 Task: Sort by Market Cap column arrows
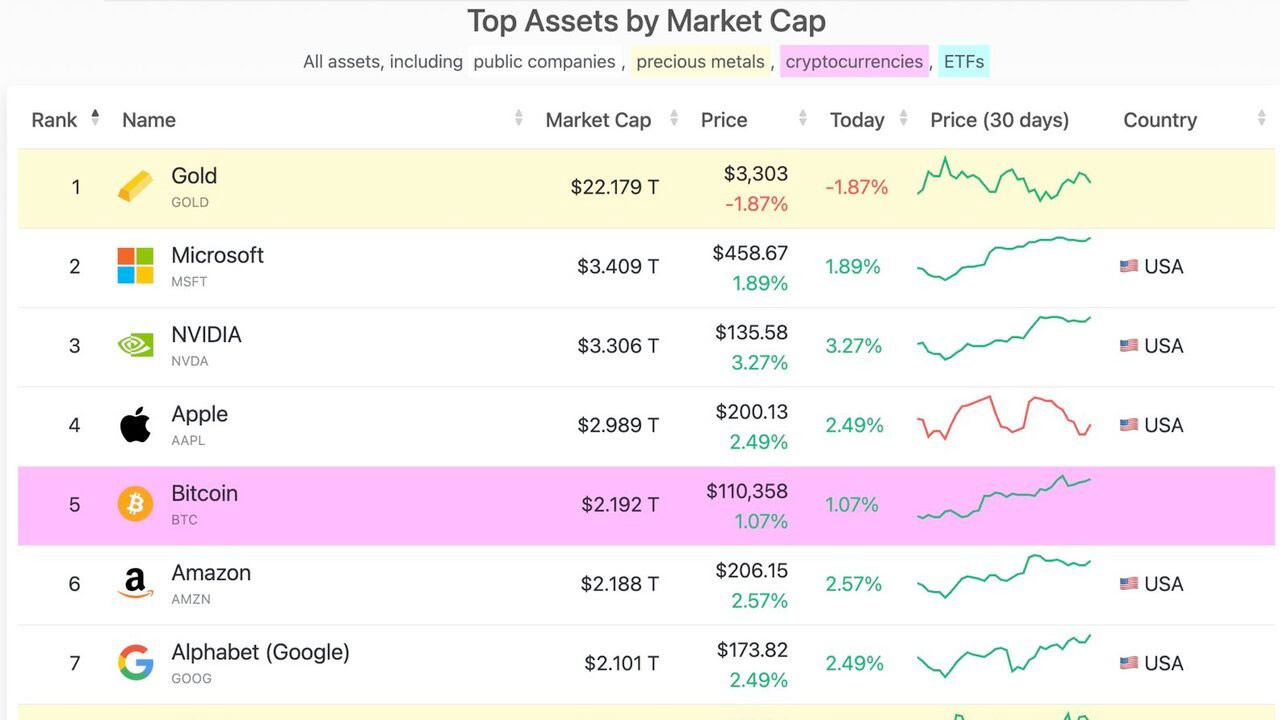(x=673, y=119)
